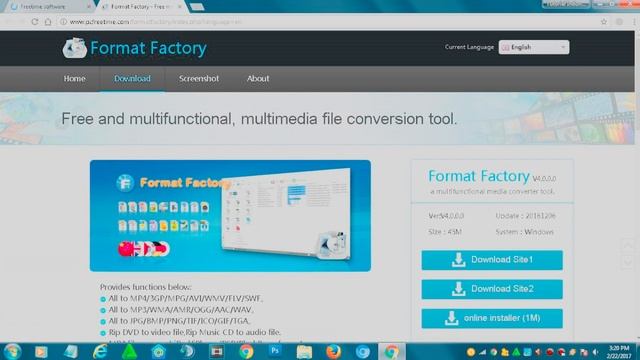This screenshot has width=640, height=360.
Task: Go to the About page
Action: tap(258, 78)
